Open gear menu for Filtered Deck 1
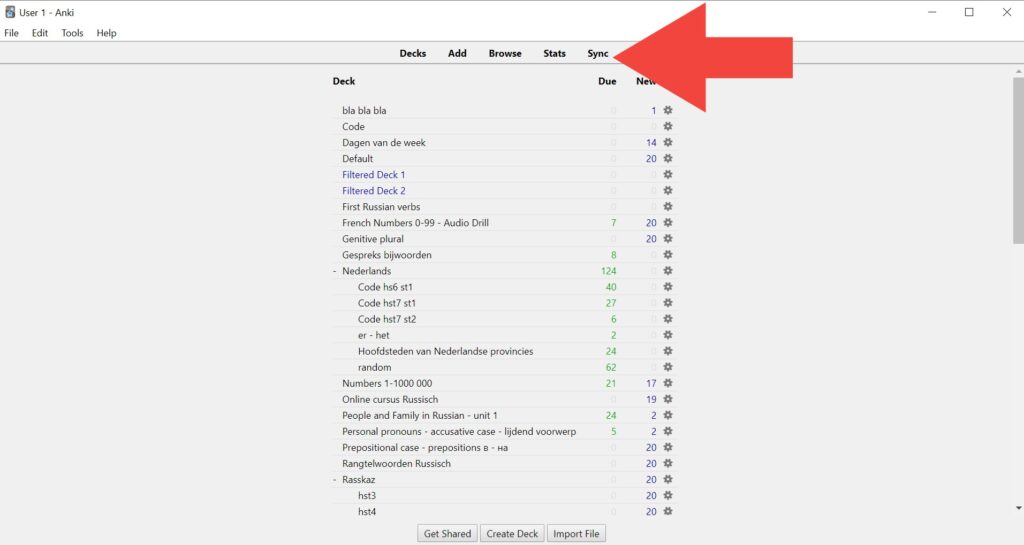This screenshot has width=1024, height=545. pos(667,174)
